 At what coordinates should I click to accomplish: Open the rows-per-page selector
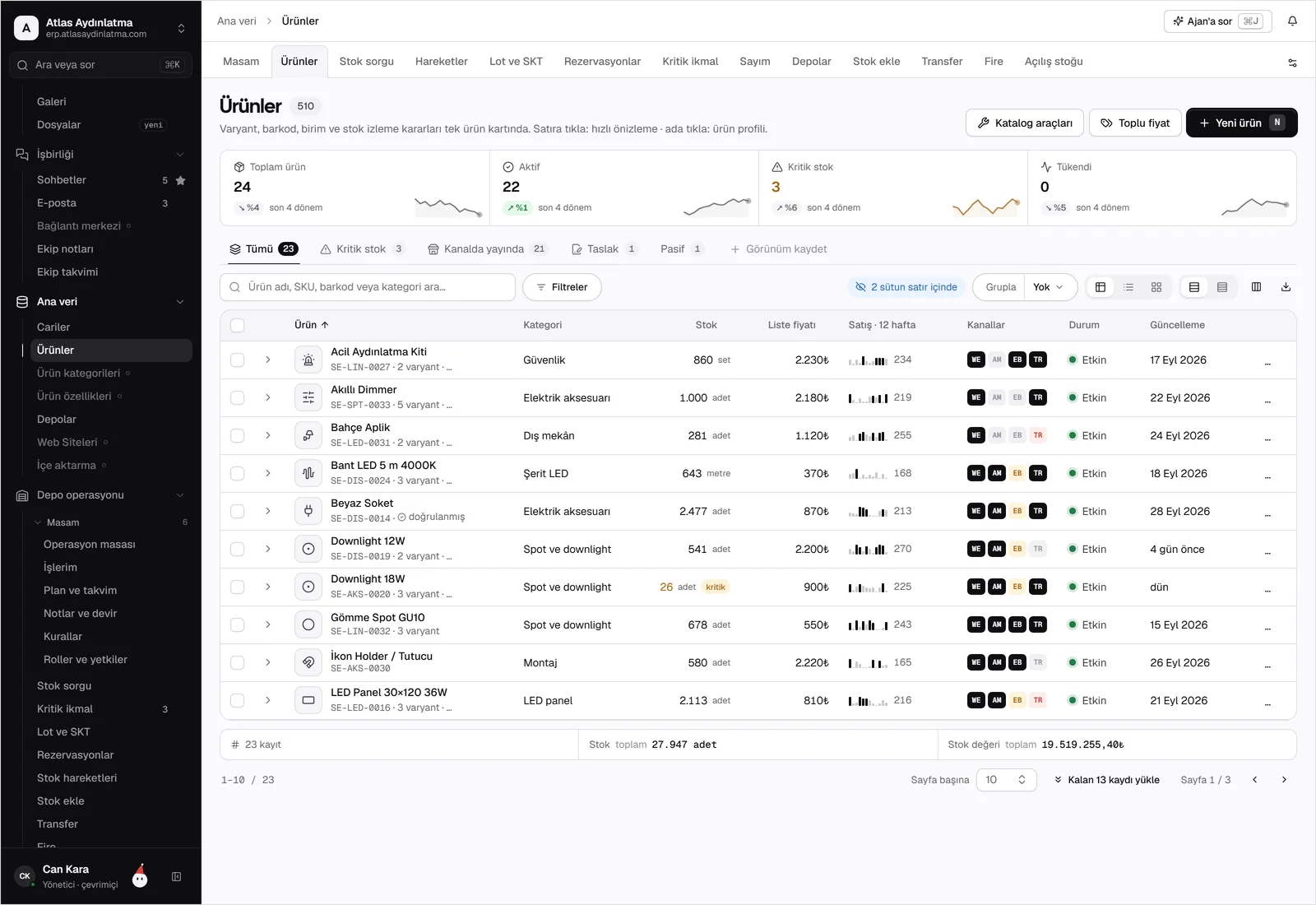pos(1006,780)
